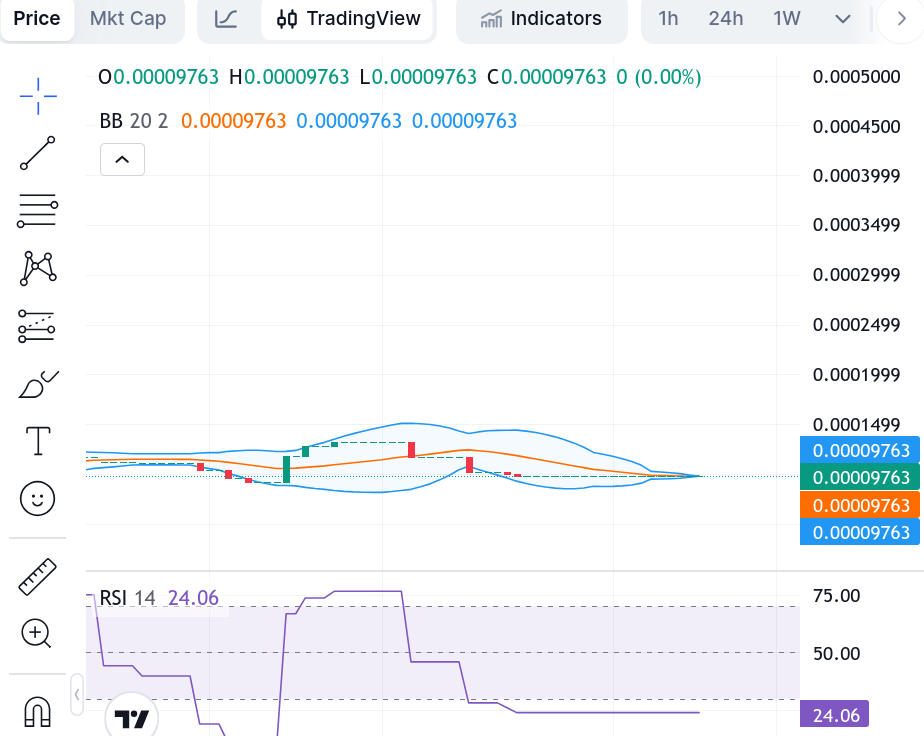This screenshot has height=736, width=924.
Task: Click the green current price label 0.00009763
Action: [x=860, y=477]
